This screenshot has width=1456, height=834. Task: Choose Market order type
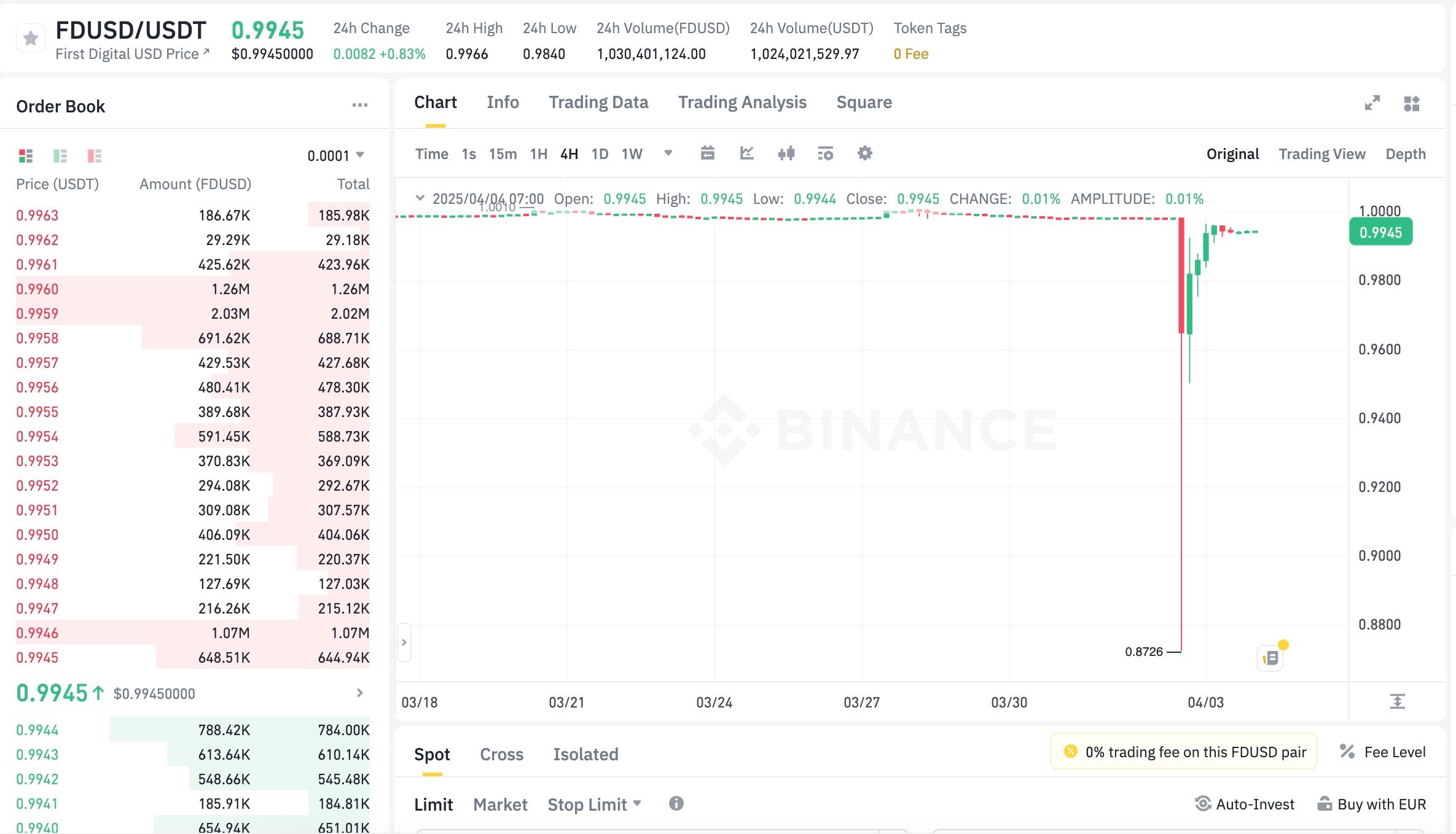pos(500,805)
